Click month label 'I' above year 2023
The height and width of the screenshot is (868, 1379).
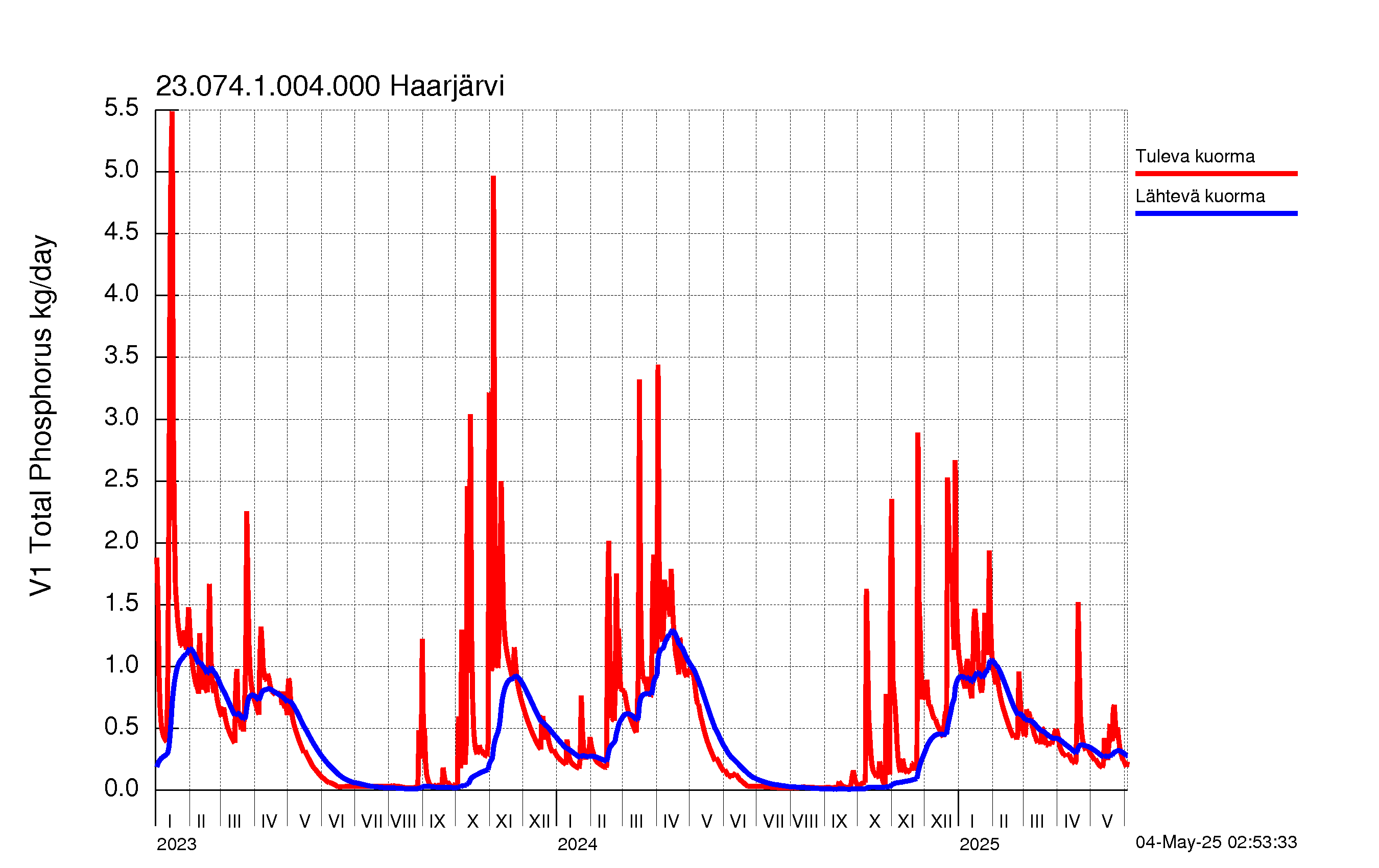point(170,821)
